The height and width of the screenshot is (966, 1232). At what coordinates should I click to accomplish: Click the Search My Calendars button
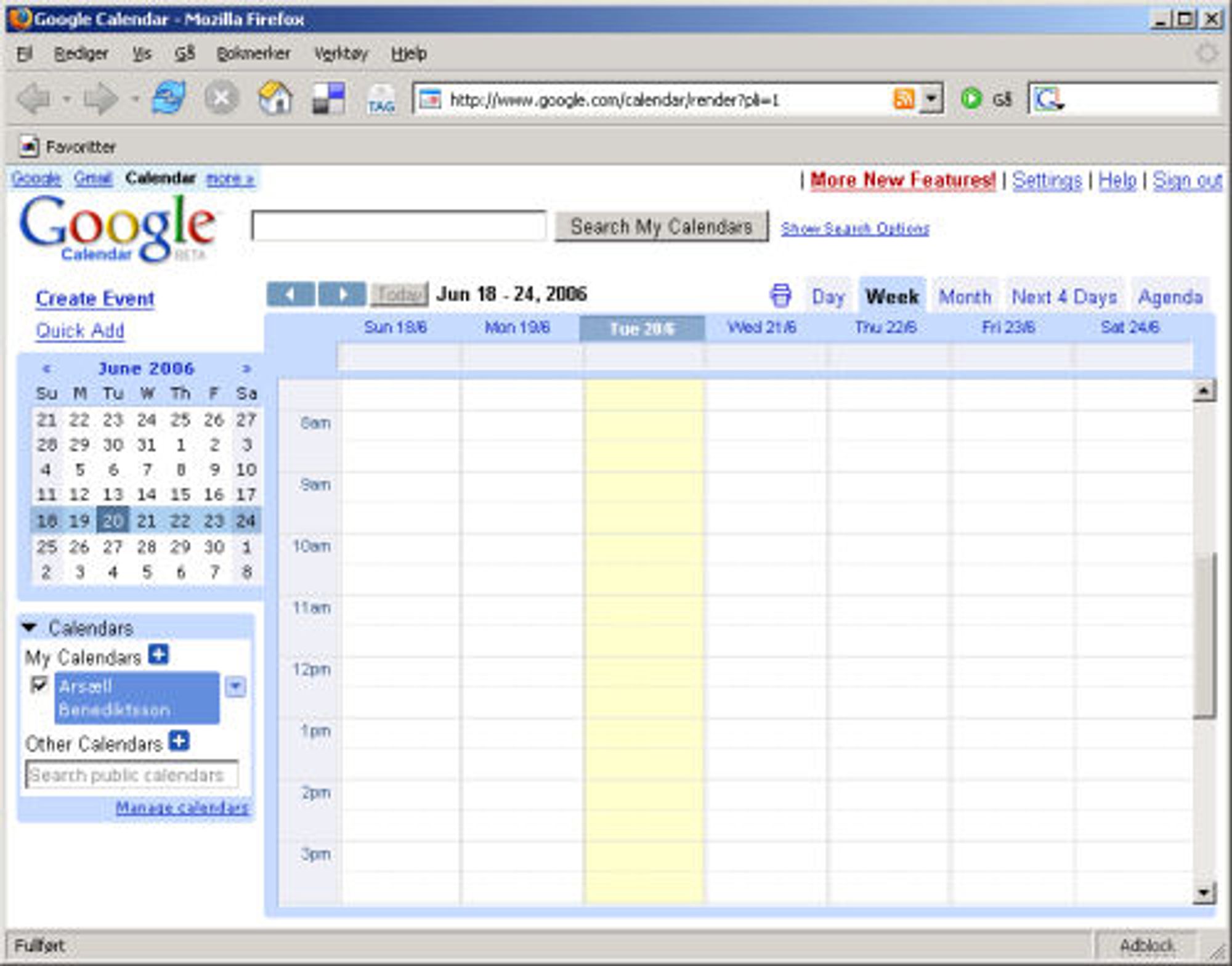click(662, 226)
